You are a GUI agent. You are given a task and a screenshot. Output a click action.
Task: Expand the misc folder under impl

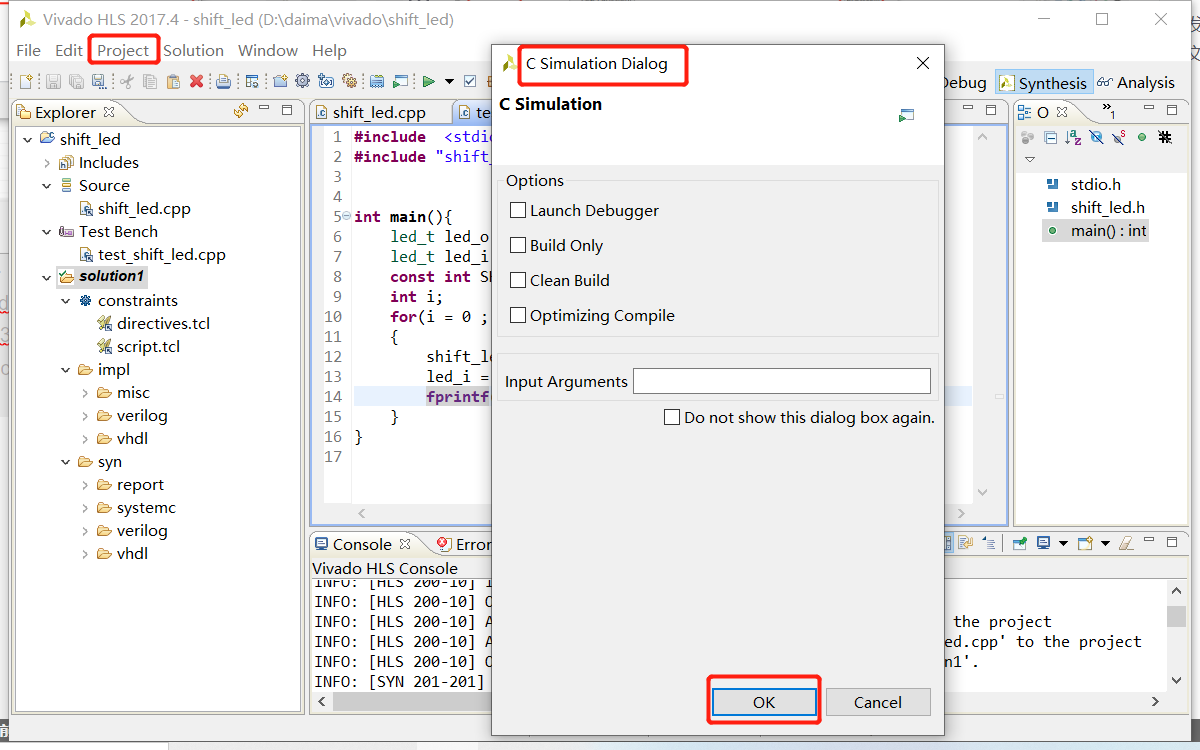(85, 392)
